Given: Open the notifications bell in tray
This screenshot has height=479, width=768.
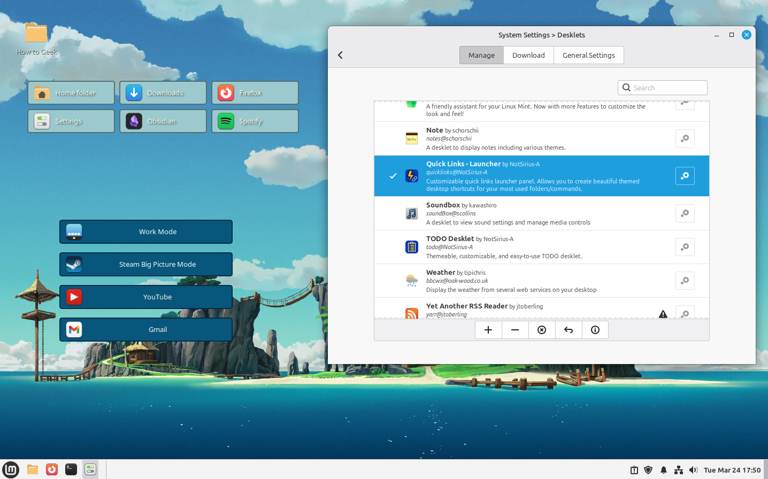Looking at the screenshot, I should click(664, 470).
